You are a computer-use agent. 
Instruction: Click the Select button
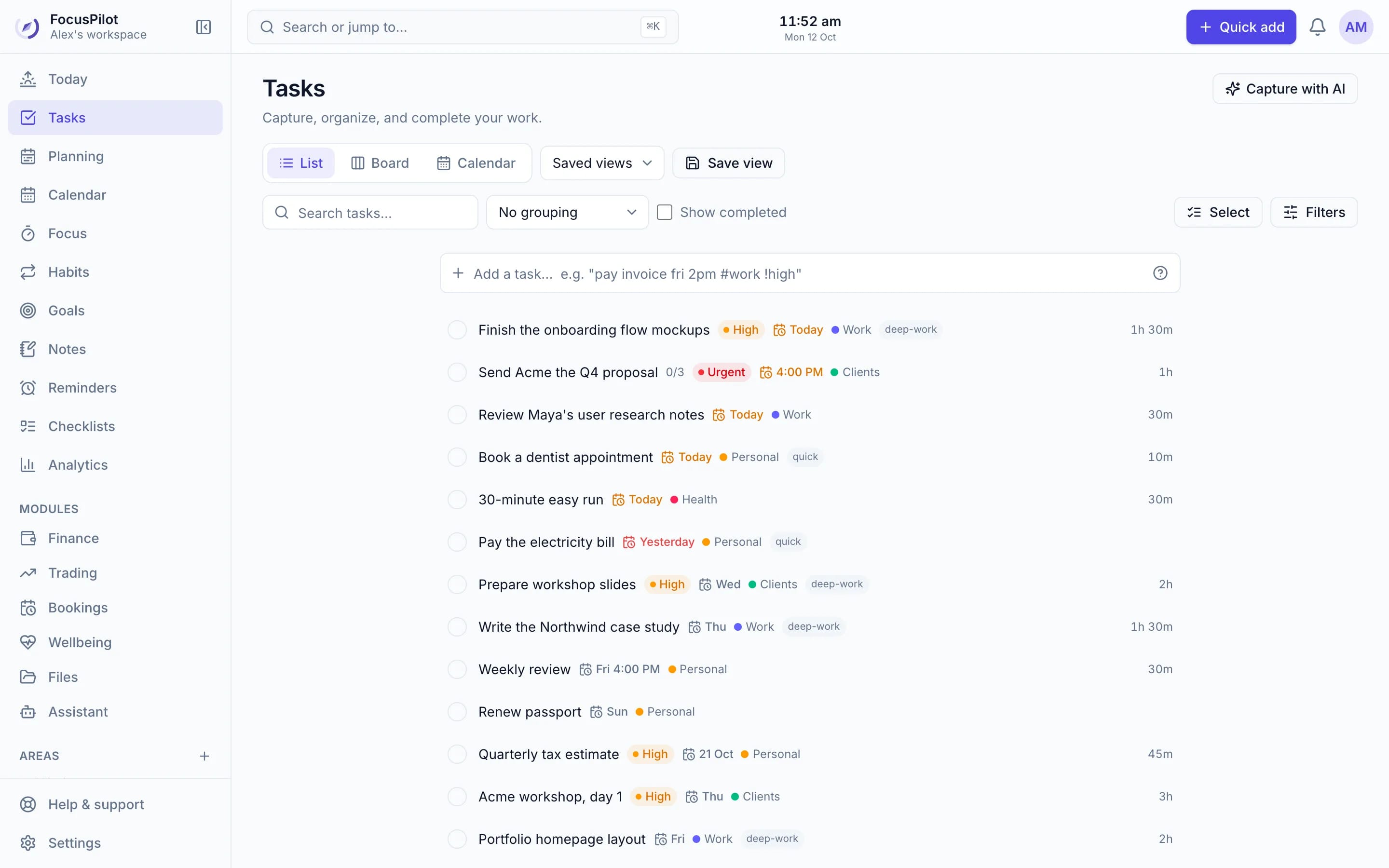(1218, 212)
